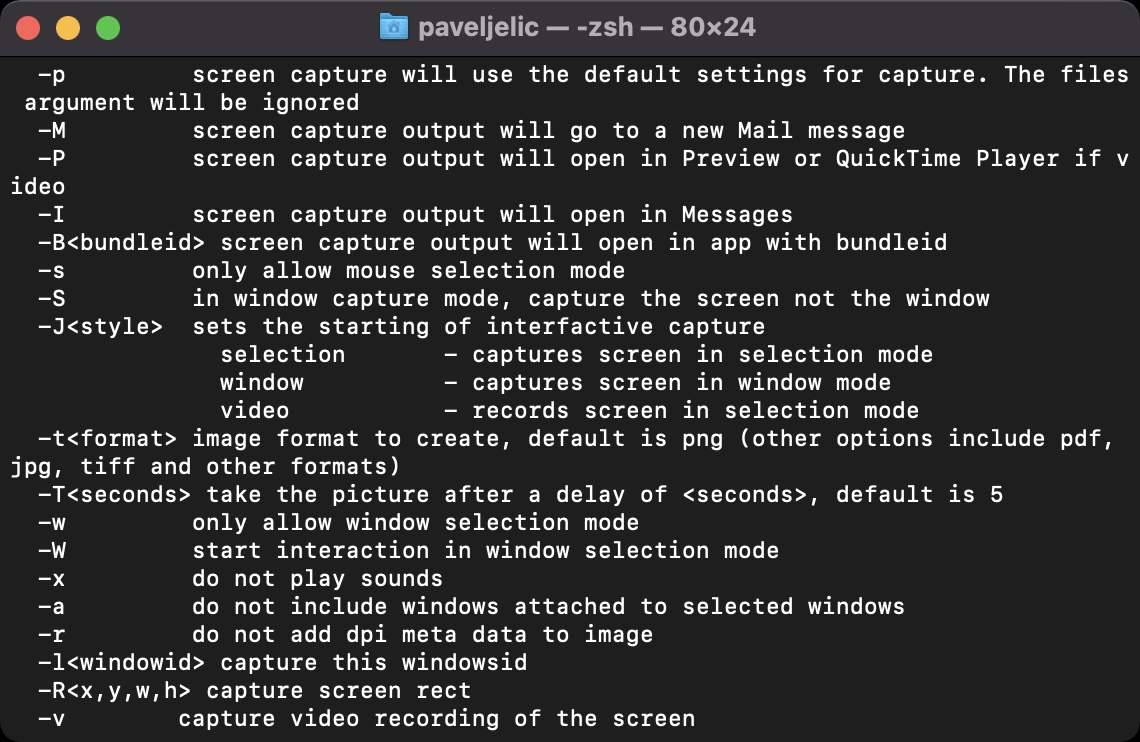
Task: Click the word "Messages" in the -I line
Action: tap(737, 215)
